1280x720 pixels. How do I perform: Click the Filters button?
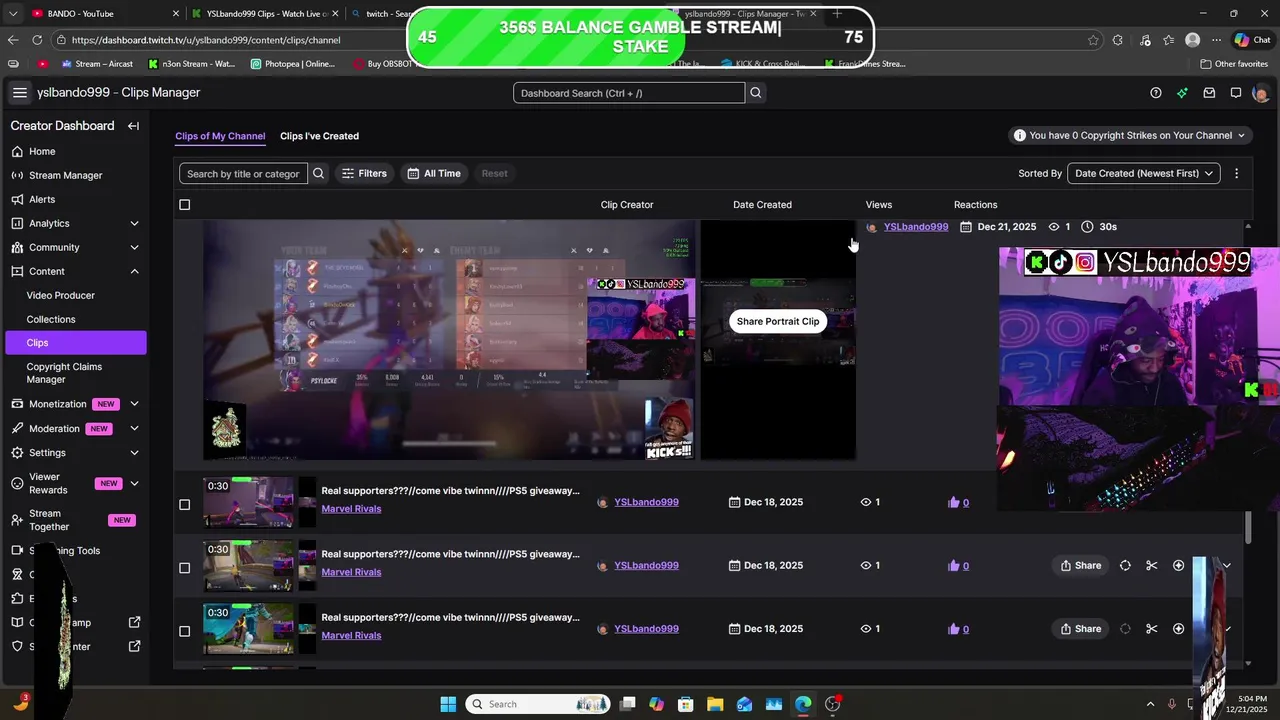364,173
